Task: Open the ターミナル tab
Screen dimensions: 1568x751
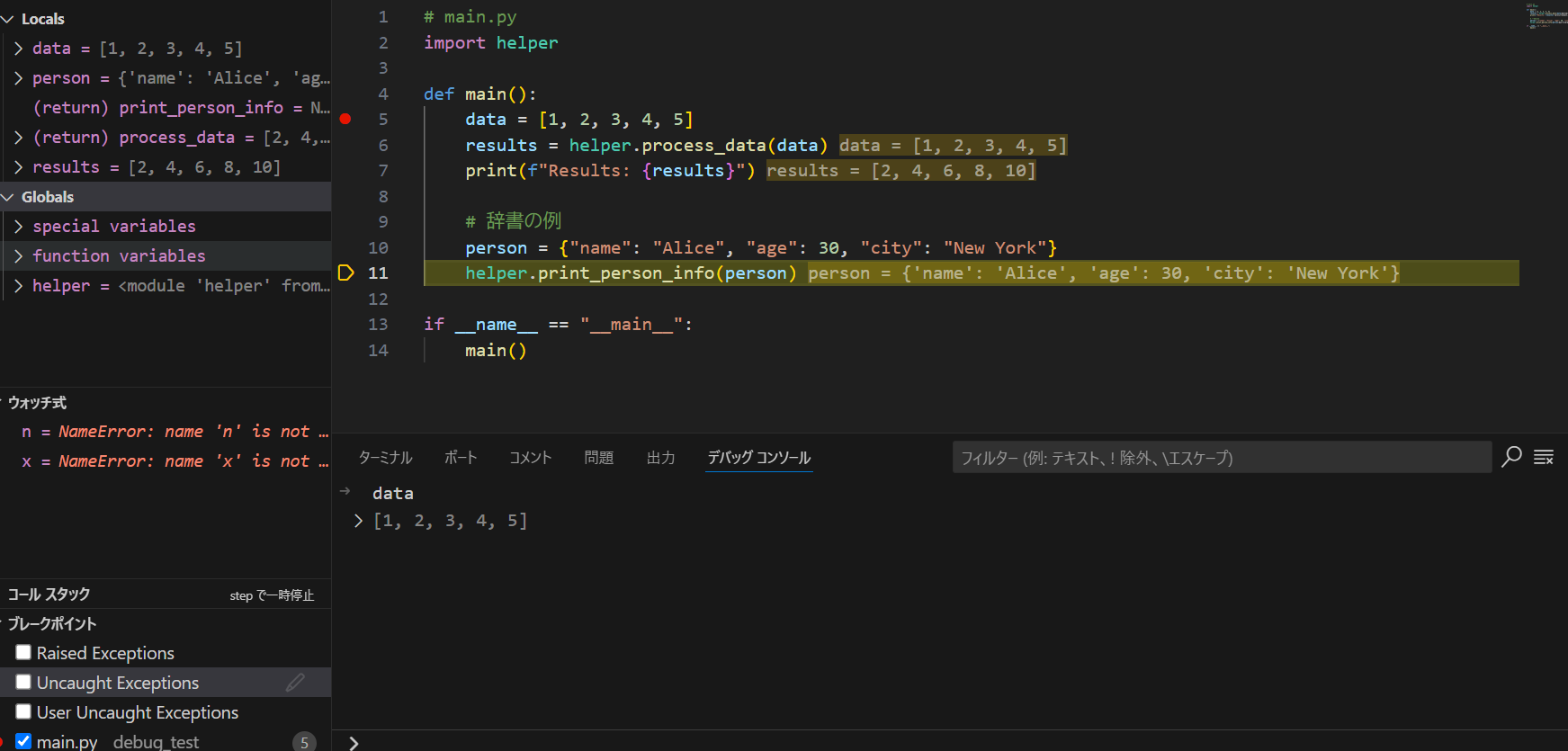Action: coord(385,457)
